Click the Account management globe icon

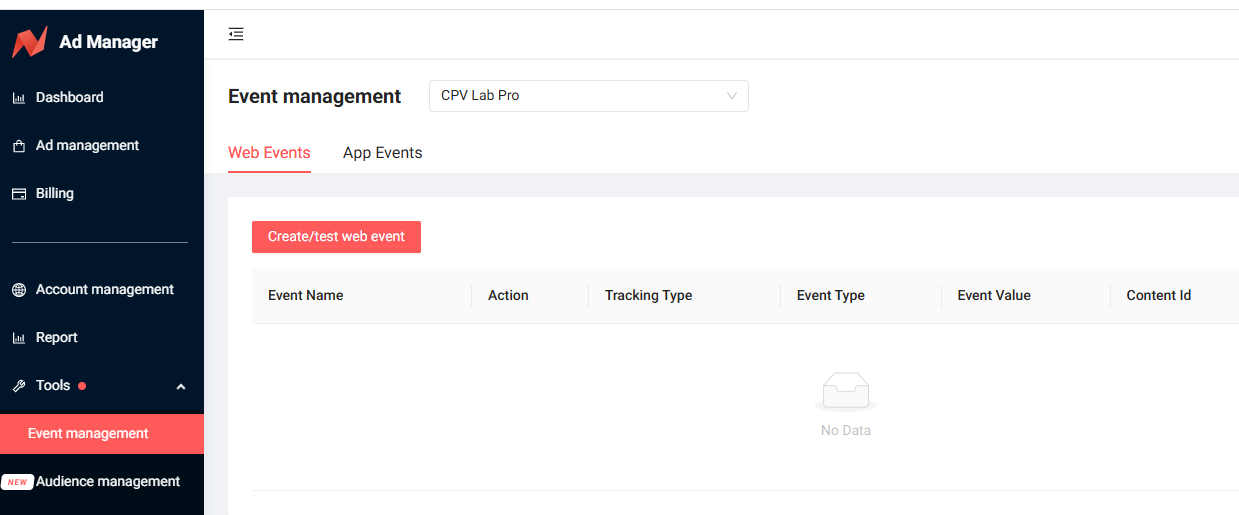click(x=18, y=290)
